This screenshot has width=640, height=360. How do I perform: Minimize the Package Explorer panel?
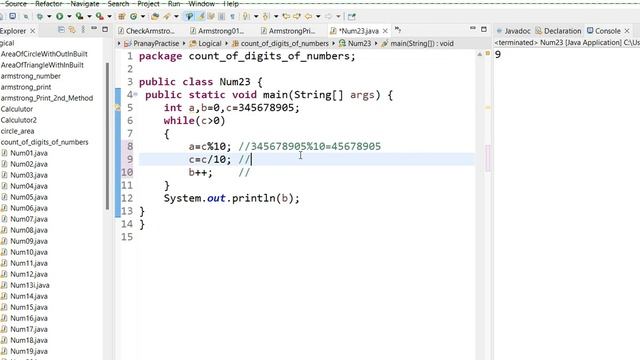click(94, 29)
